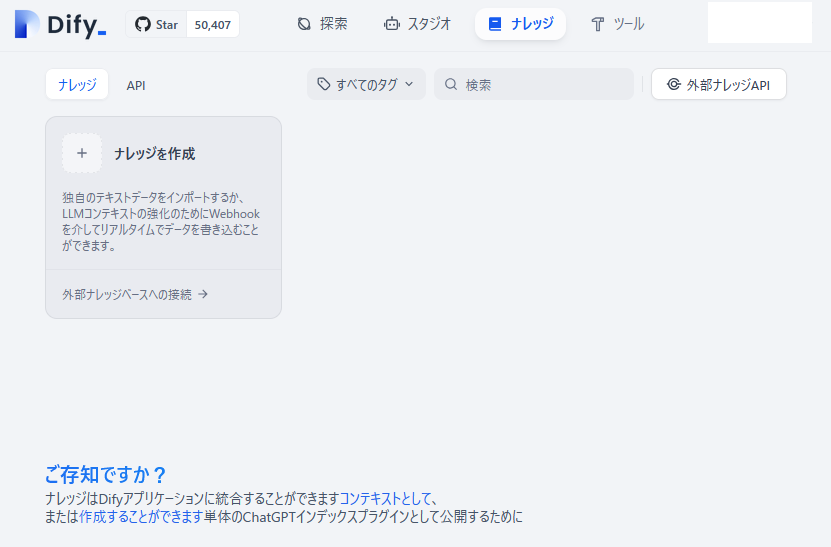
Task: Click the GitHub star count 50,407
Action: pos(213,25)
